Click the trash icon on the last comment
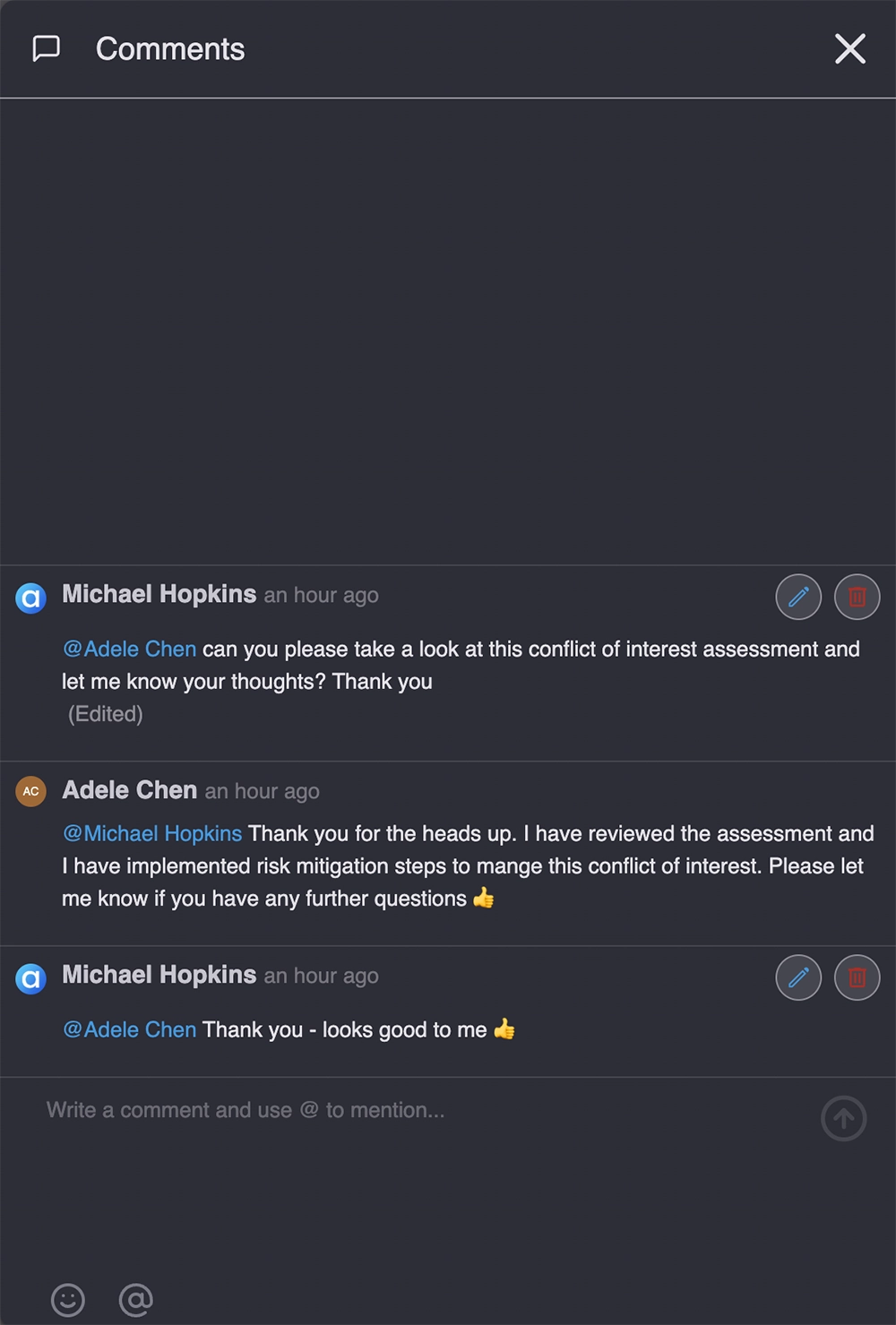Screen dimensions: 896x1325 pos(857,977)
